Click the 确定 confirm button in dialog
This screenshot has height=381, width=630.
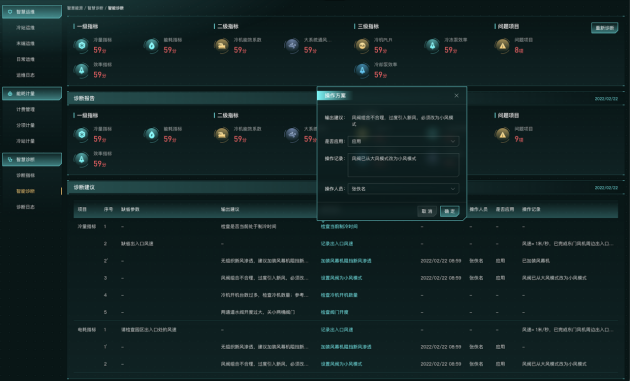450,211
